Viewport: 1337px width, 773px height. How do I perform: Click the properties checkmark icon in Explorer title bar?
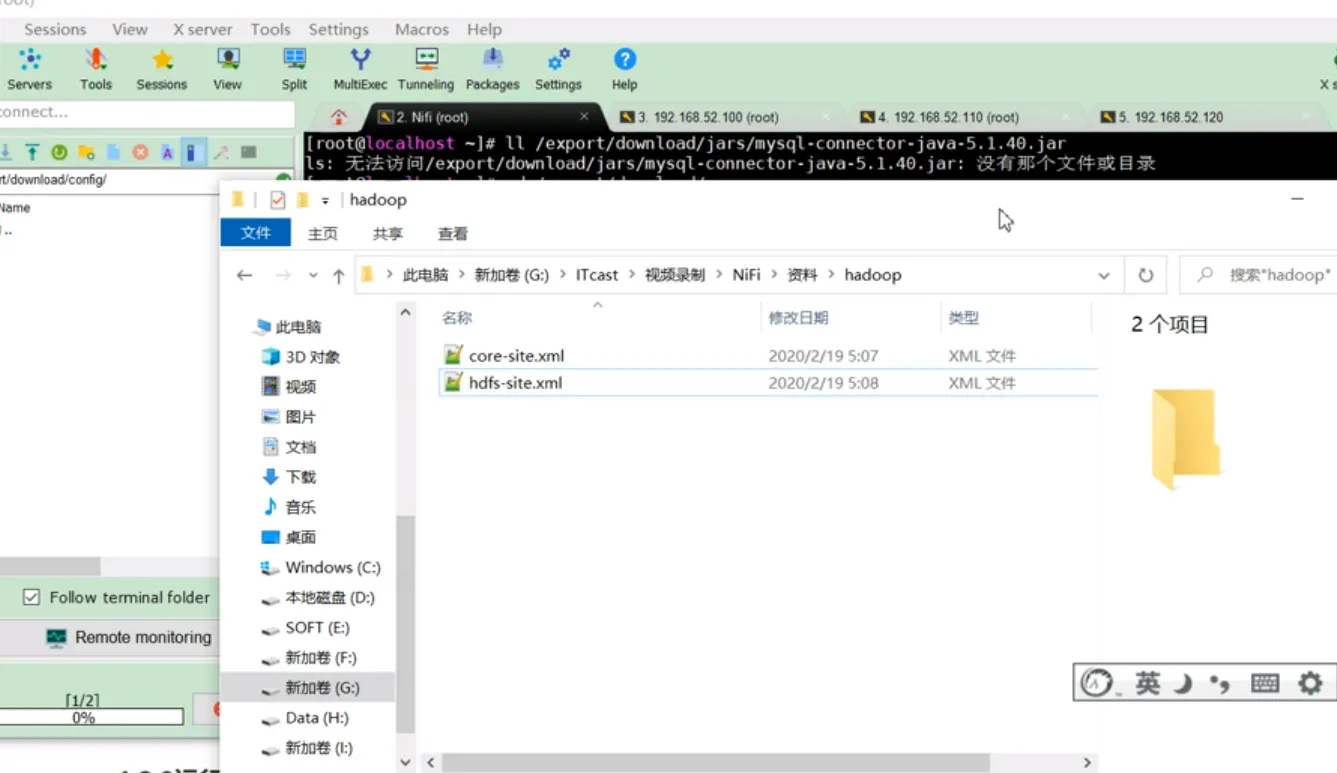click(x=278, y=200)
